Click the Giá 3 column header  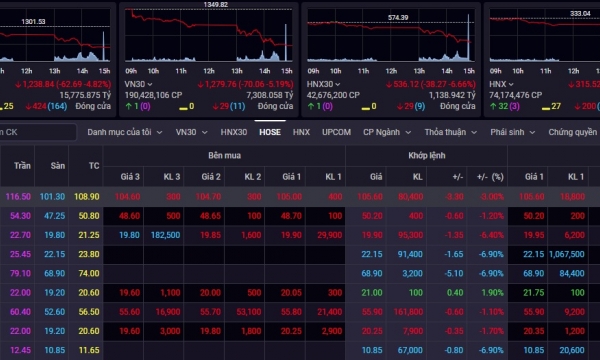[130, 177]
